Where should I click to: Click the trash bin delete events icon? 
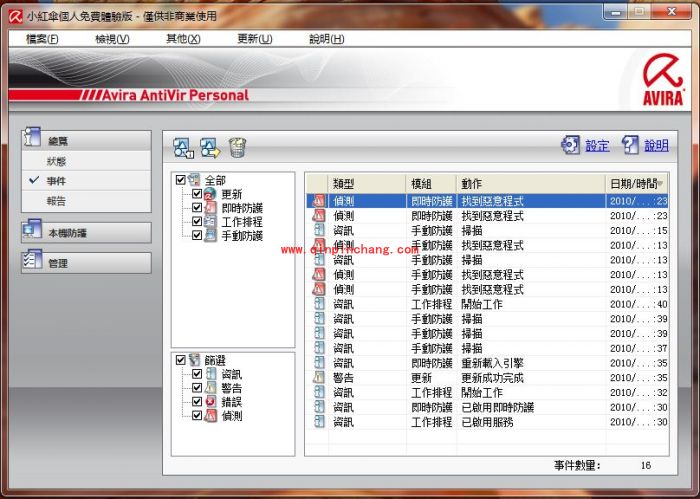(x=237, y=148)
